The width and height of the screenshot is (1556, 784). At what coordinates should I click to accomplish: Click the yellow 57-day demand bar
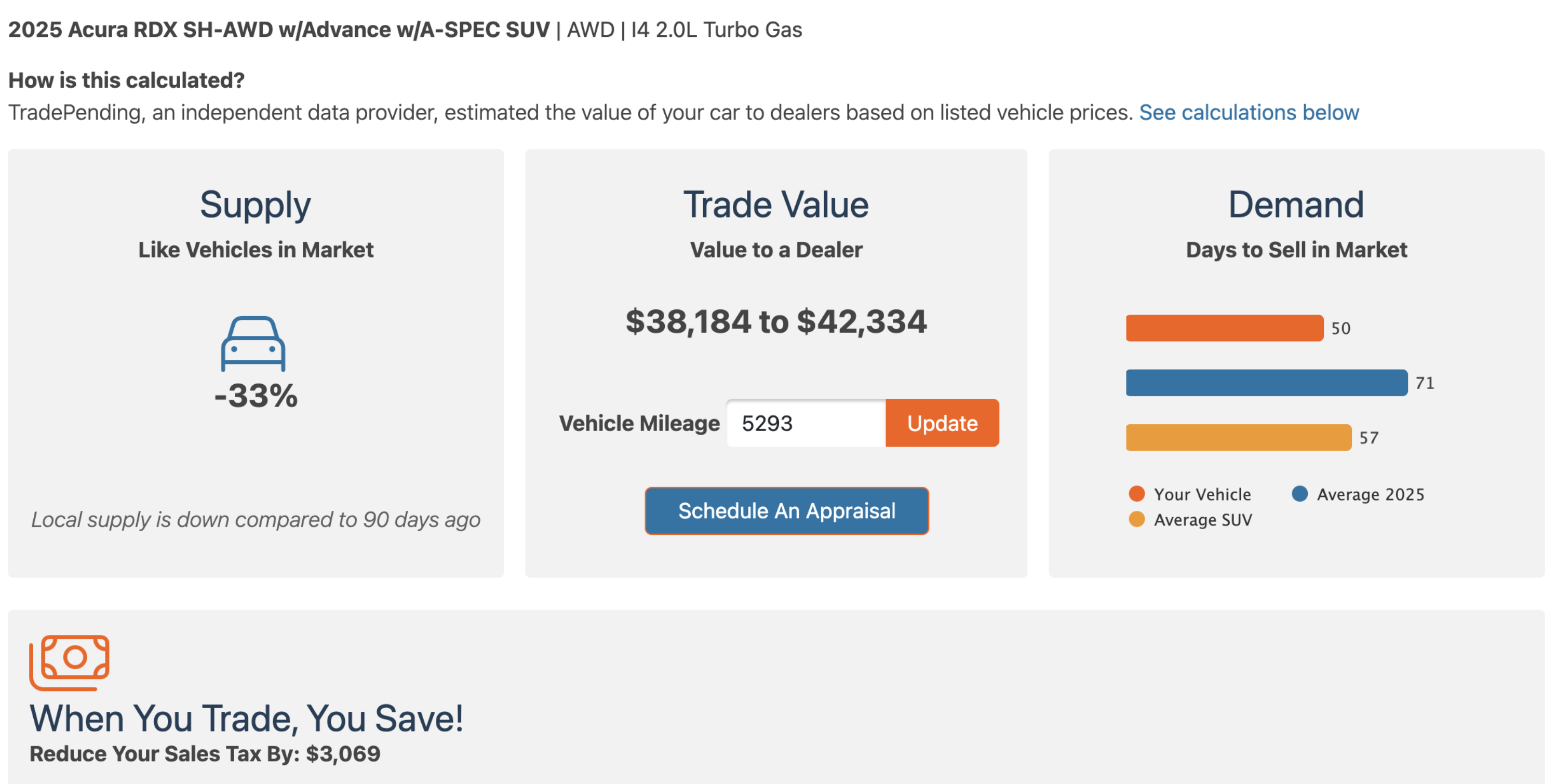(1238, 437)
